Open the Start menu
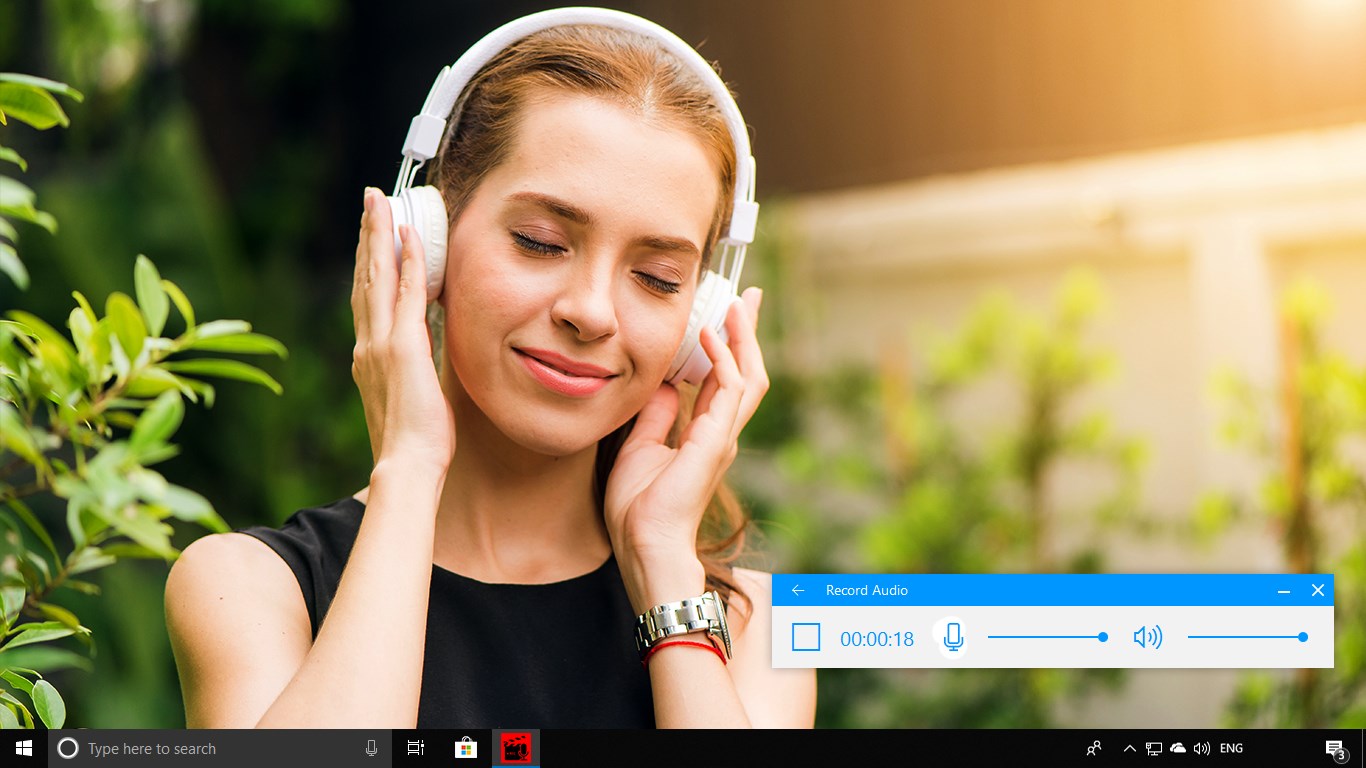This screenshot has height=768, width=1366. [21, 748]
